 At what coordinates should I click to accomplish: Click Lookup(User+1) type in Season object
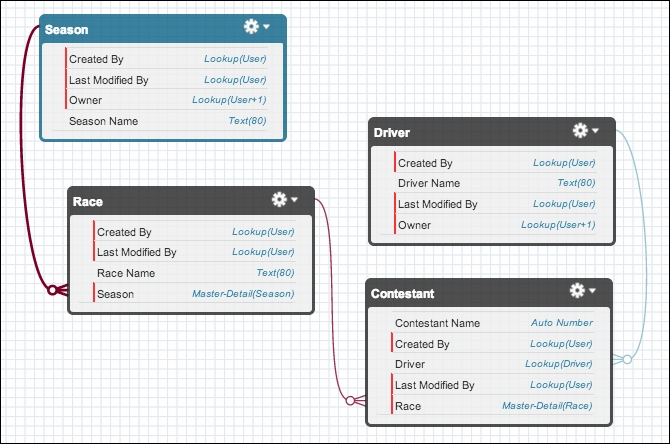pyautogui.click(x=229, y=100)
